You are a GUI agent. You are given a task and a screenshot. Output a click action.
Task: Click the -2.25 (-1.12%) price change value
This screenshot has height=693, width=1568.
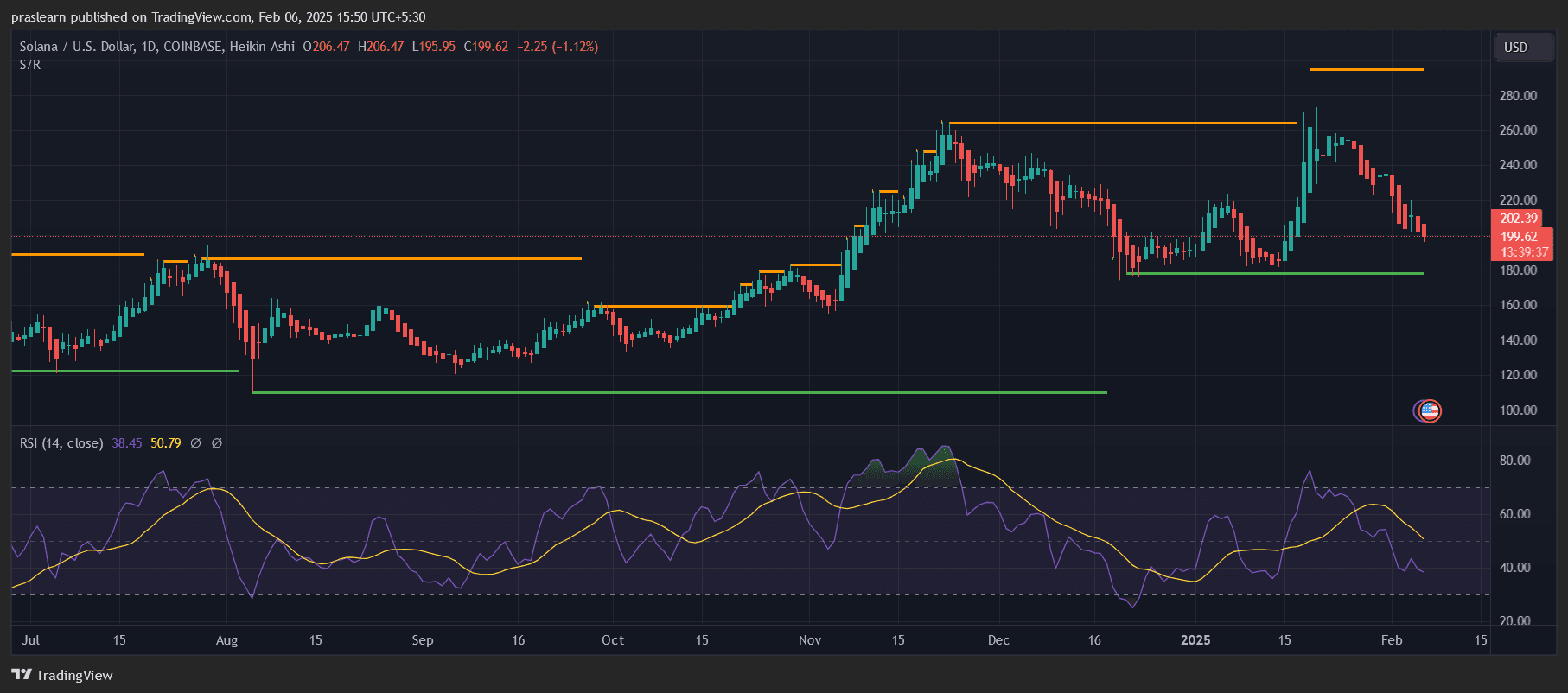558,47
